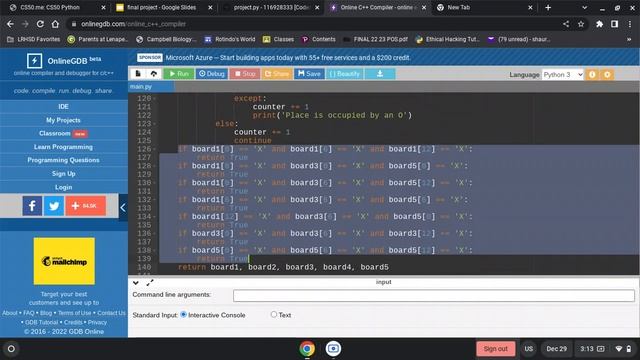Open the Classes bookmark

click(x=278, y=39)
